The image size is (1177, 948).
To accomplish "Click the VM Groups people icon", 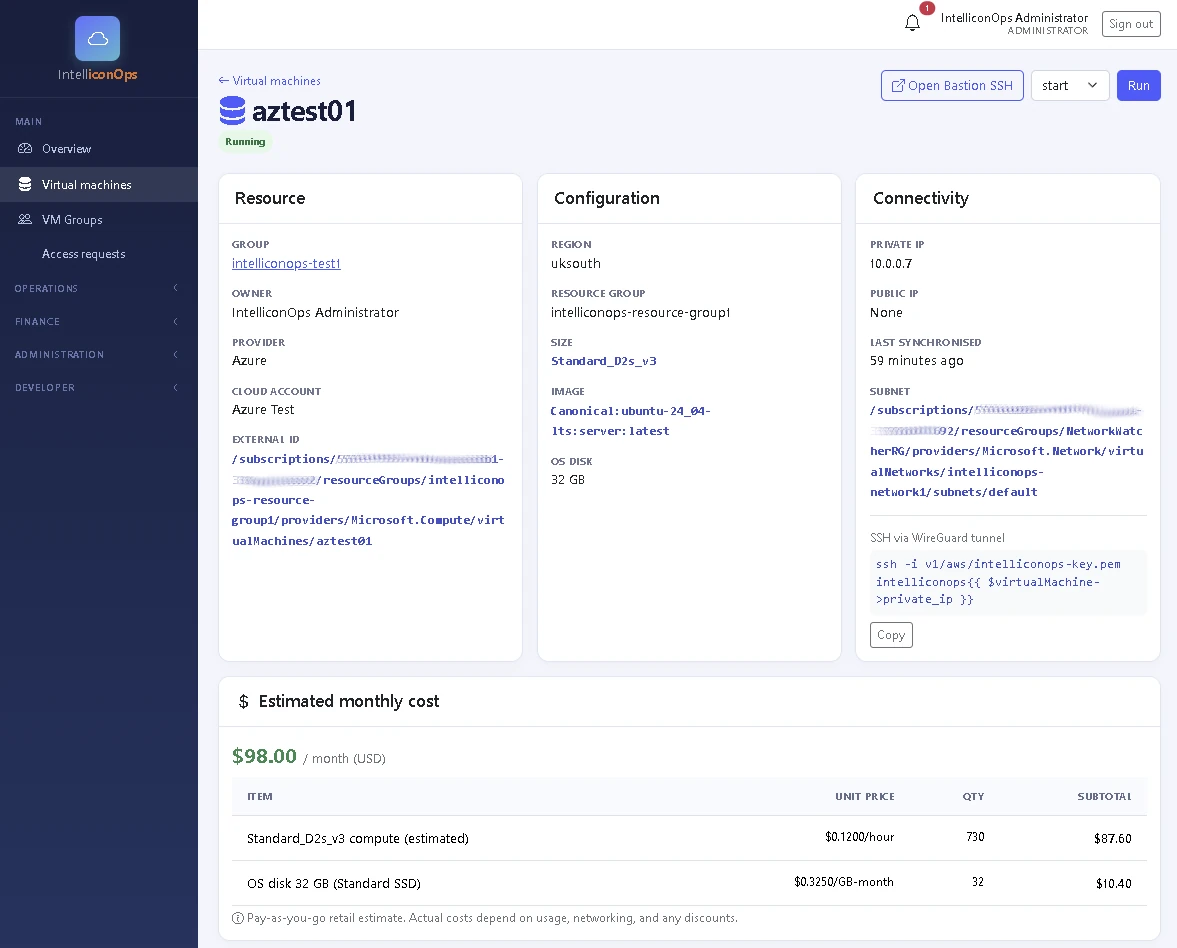I will tap(25, 219).
